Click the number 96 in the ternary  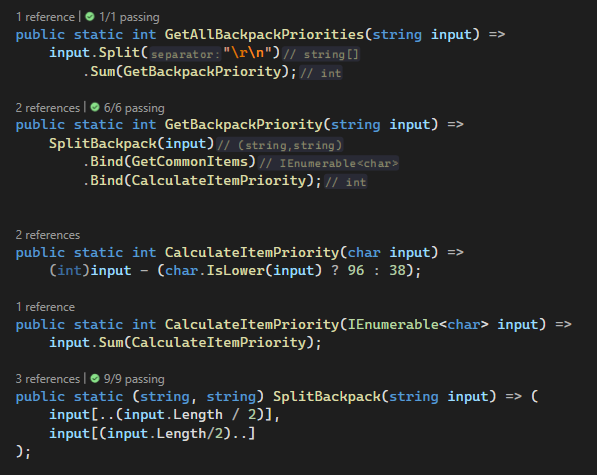pos(356,271)
